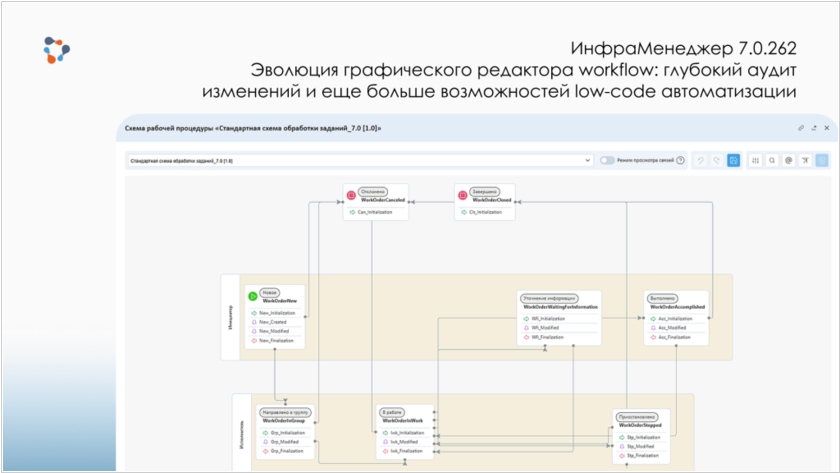The height and width of the screenshot is (473, 840).
Task: Click bell icon beside New_Modified
Action: point(254,331)
